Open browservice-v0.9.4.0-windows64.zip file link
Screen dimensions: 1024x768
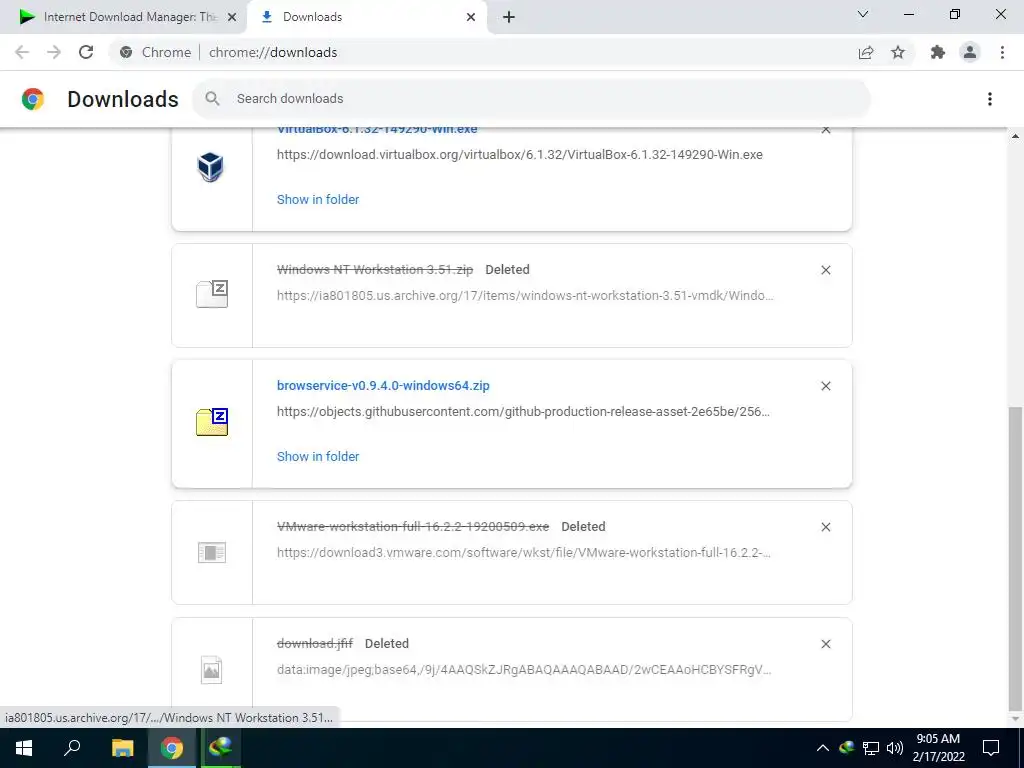coord(383,386)
